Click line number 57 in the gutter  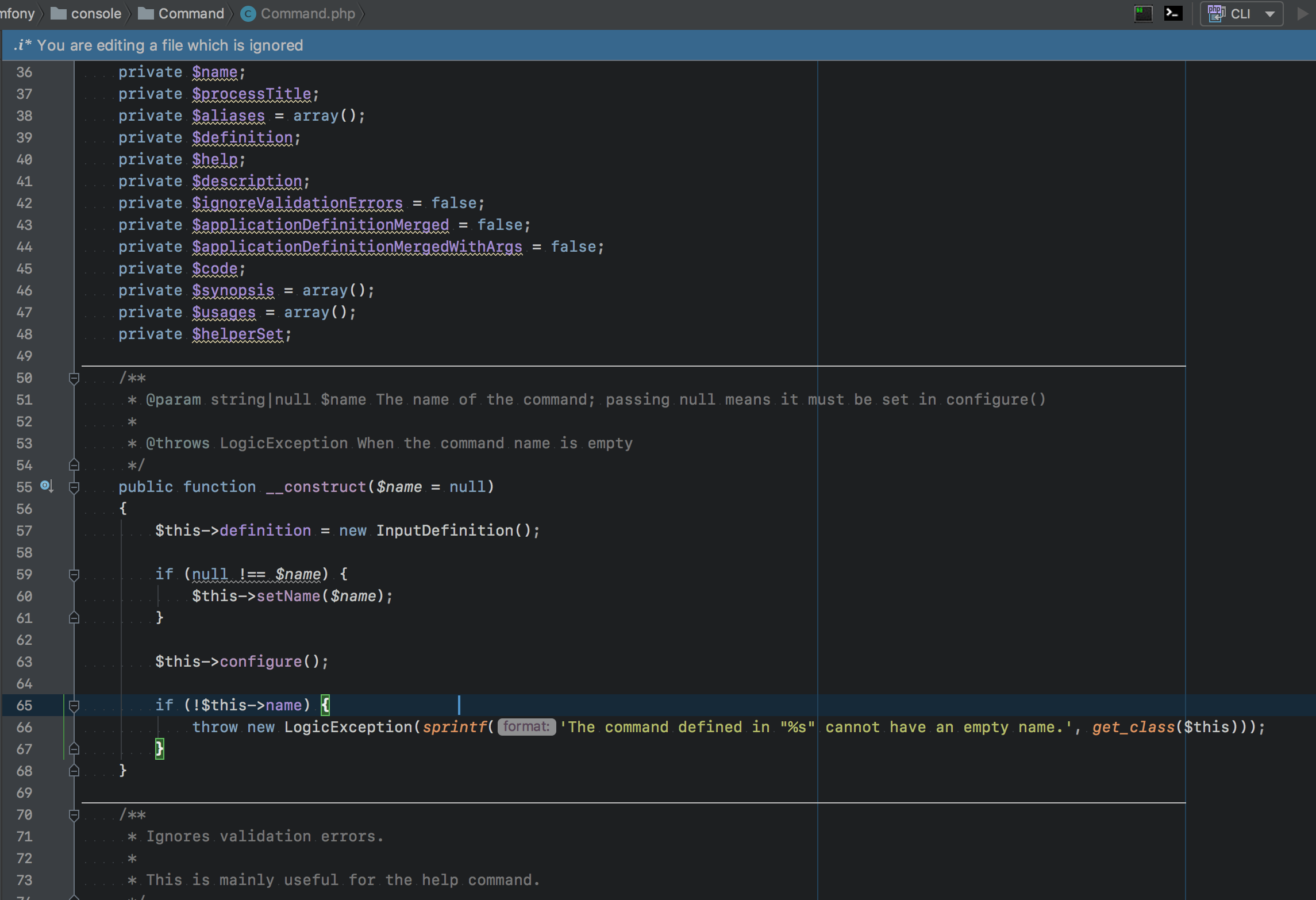click(24, 531)
